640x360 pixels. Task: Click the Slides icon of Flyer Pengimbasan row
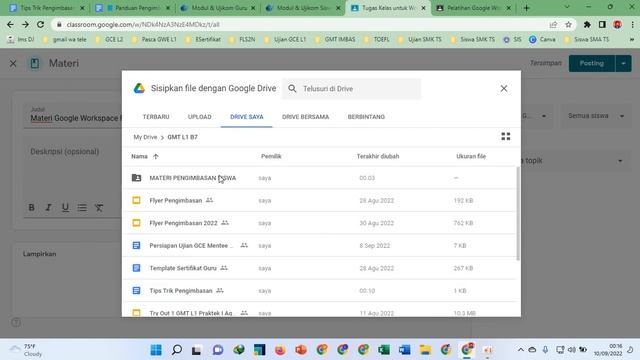pyautogui.click(x=136, y=200)
